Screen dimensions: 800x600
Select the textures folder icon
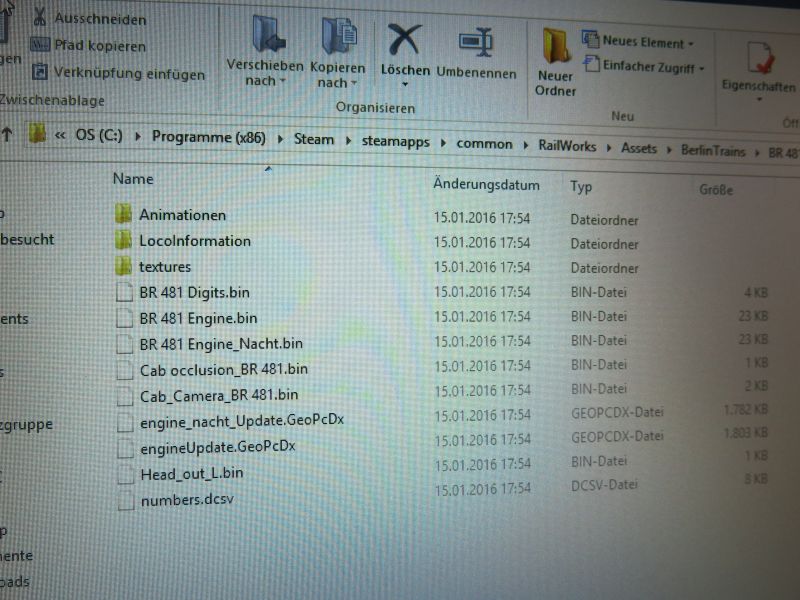(x=123, y=266)
